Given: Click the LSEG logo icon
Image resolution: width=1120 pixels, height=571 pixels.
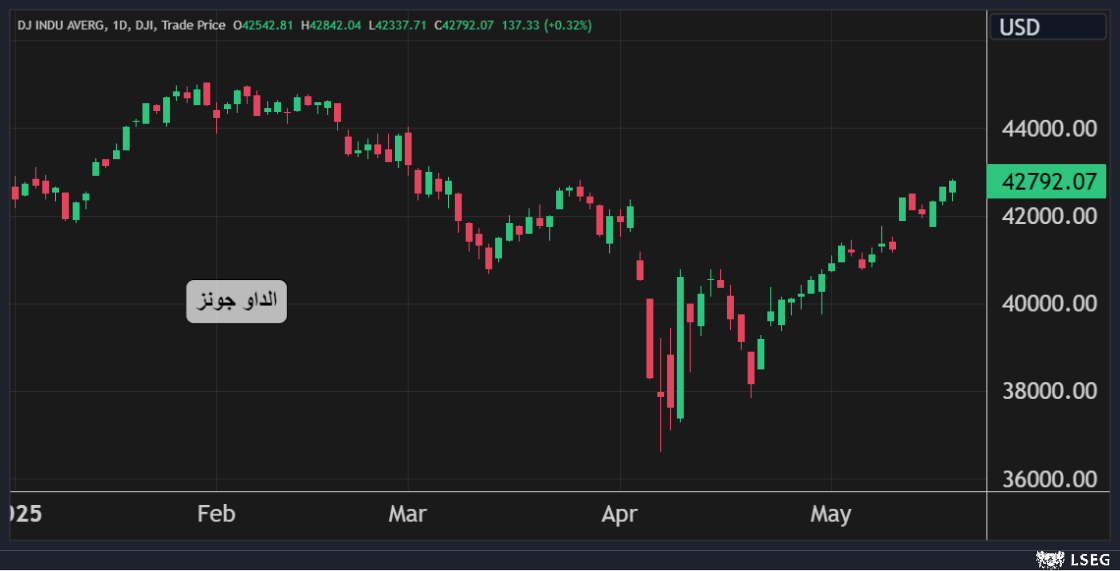Looking at the screenshot, I should (x=1050, y=559).
